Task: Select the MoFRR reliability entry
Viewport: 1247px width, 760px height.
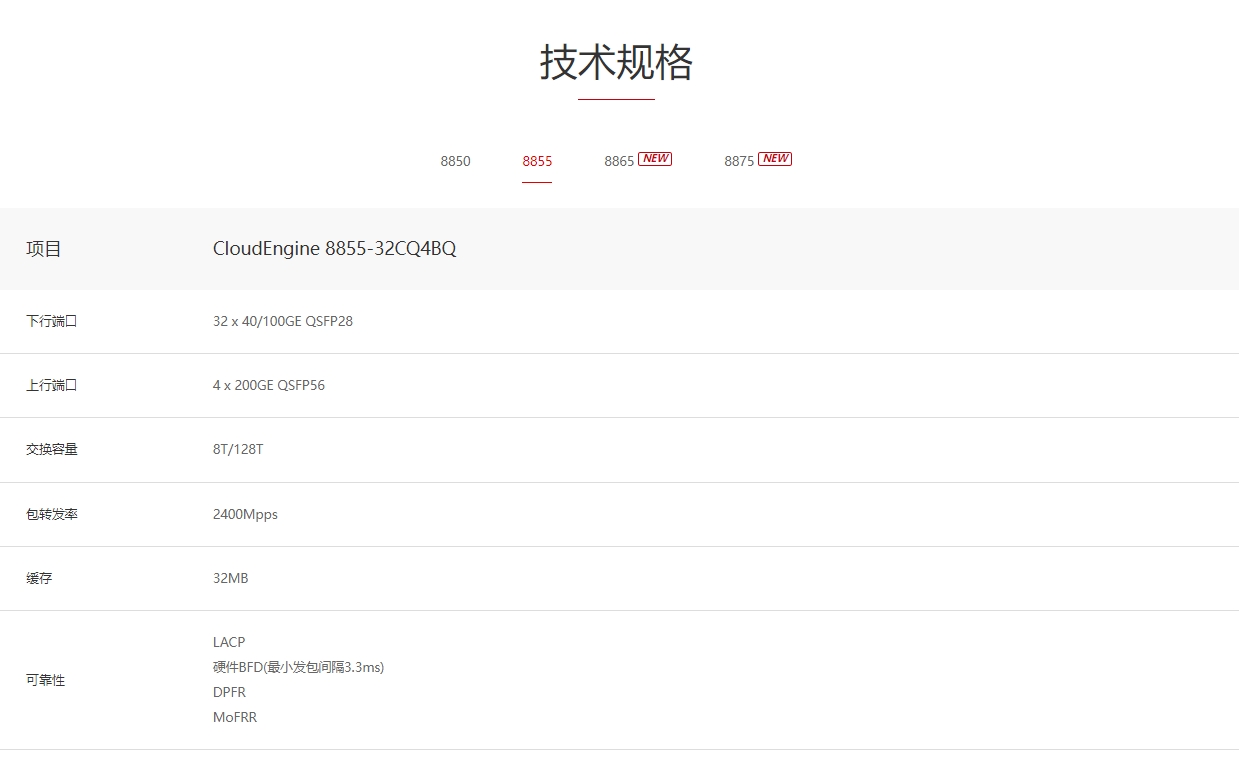Action: tap(235, 717)
